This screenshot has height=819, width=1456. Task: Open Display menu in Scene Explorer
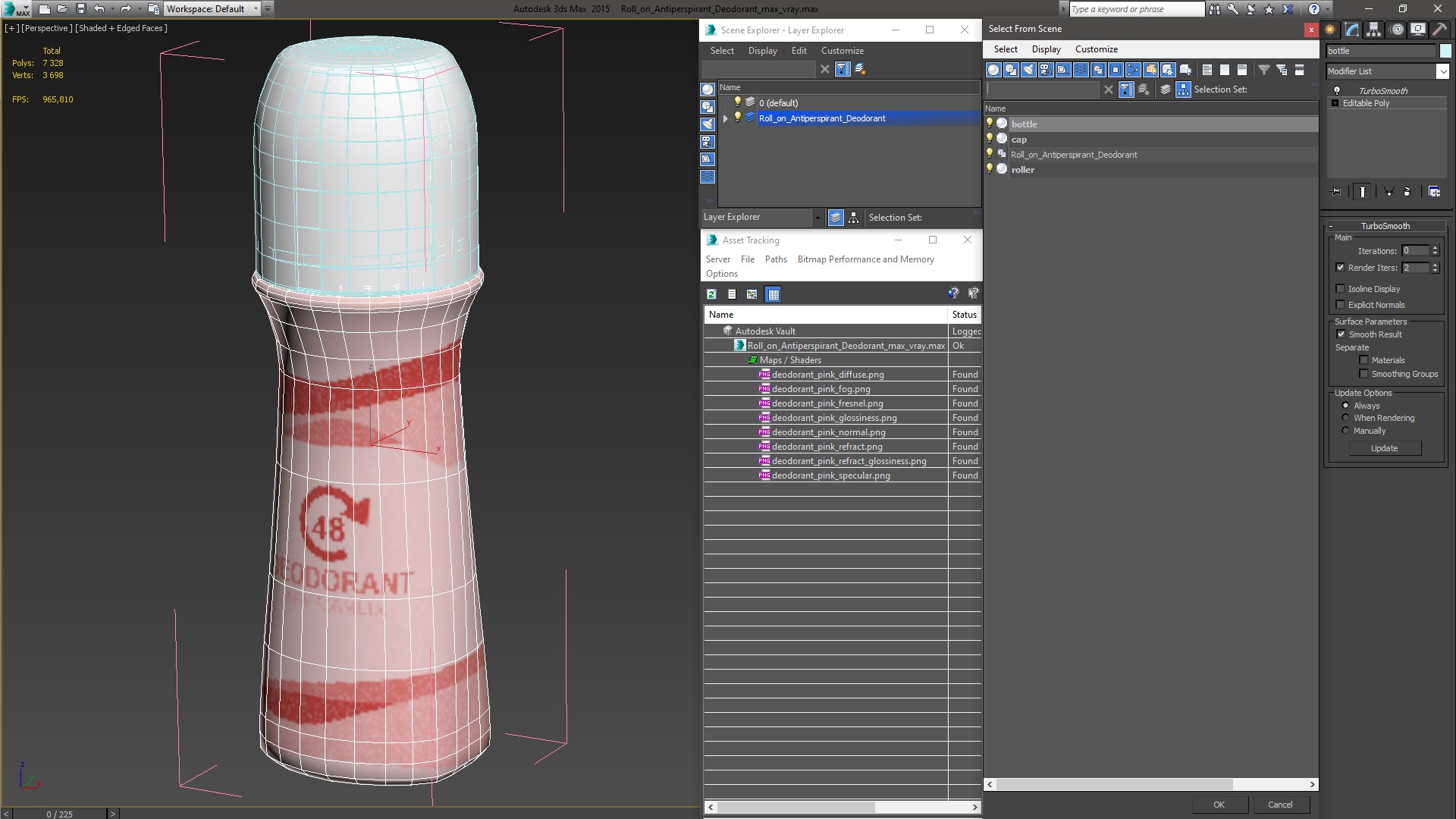tap(762, 51)
